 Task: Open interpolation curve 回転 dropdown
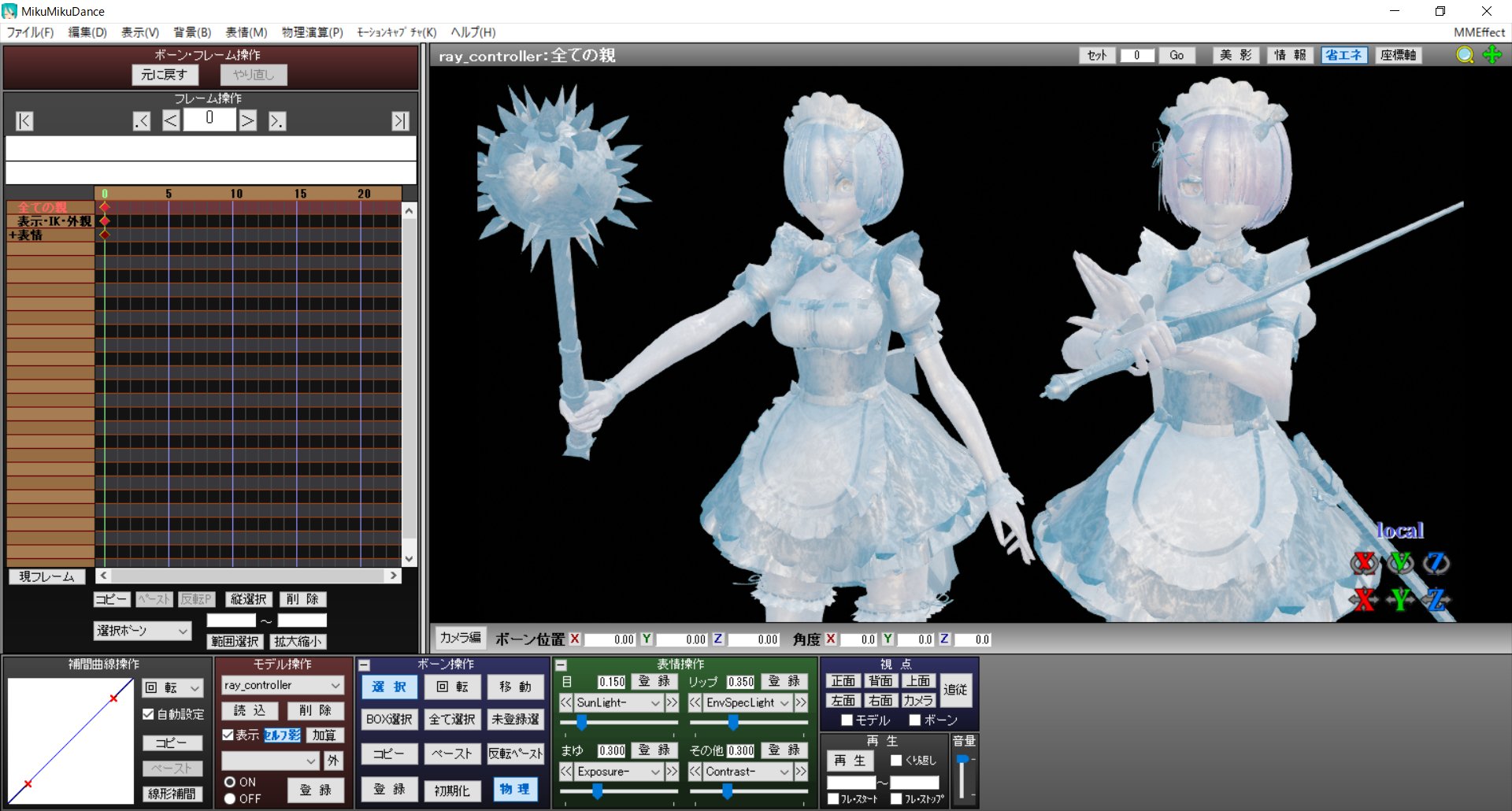(172, 687)
